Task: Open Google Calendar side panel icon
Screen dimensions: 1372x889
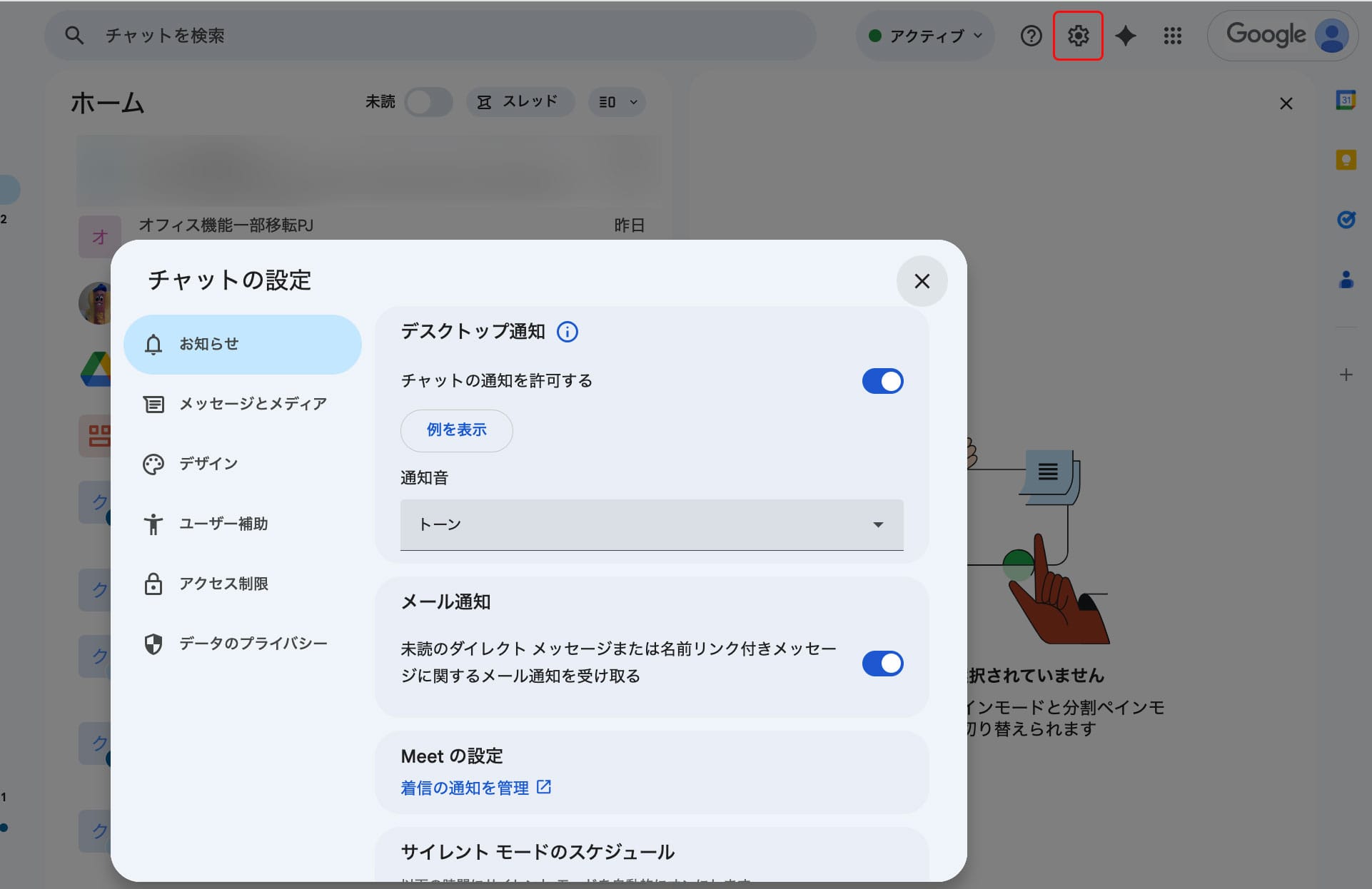Action: [1346, 100]
